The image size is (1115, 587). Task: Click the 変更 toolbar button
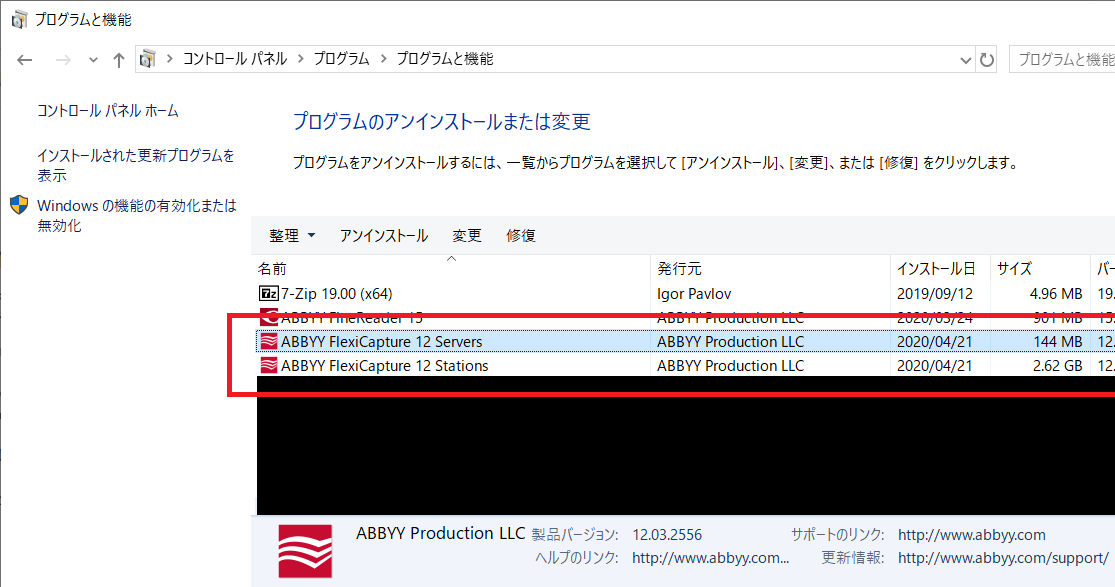466,236
